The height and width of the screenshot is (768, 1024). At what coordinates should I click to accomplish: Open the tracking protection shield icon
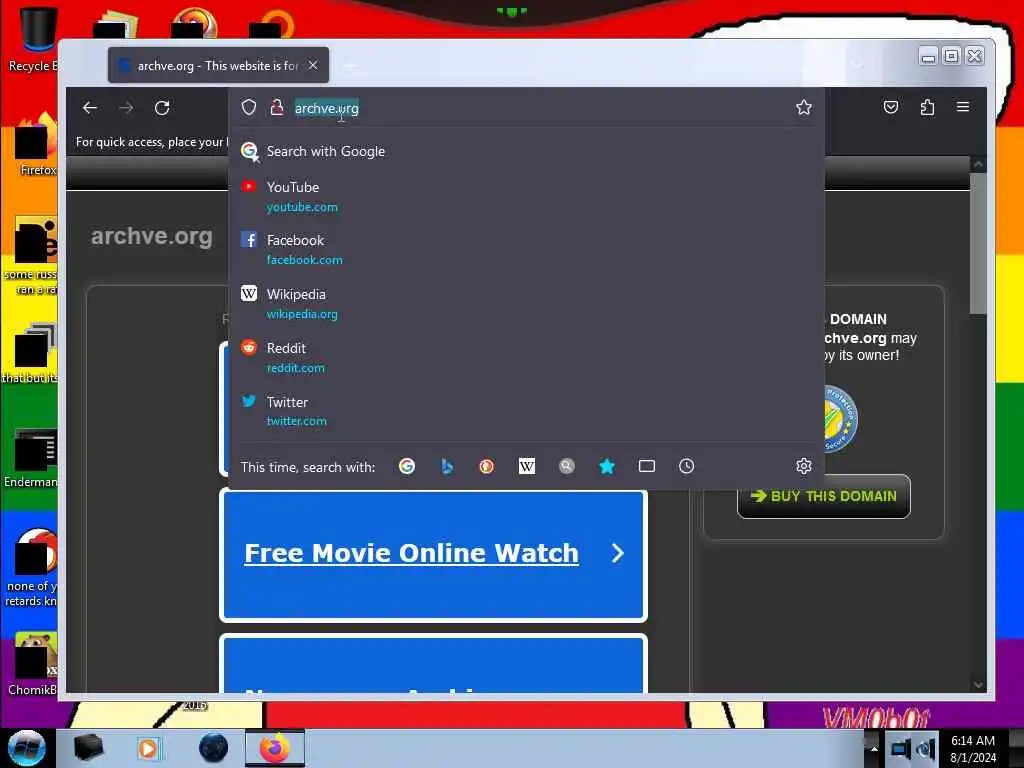pos(249,107)
